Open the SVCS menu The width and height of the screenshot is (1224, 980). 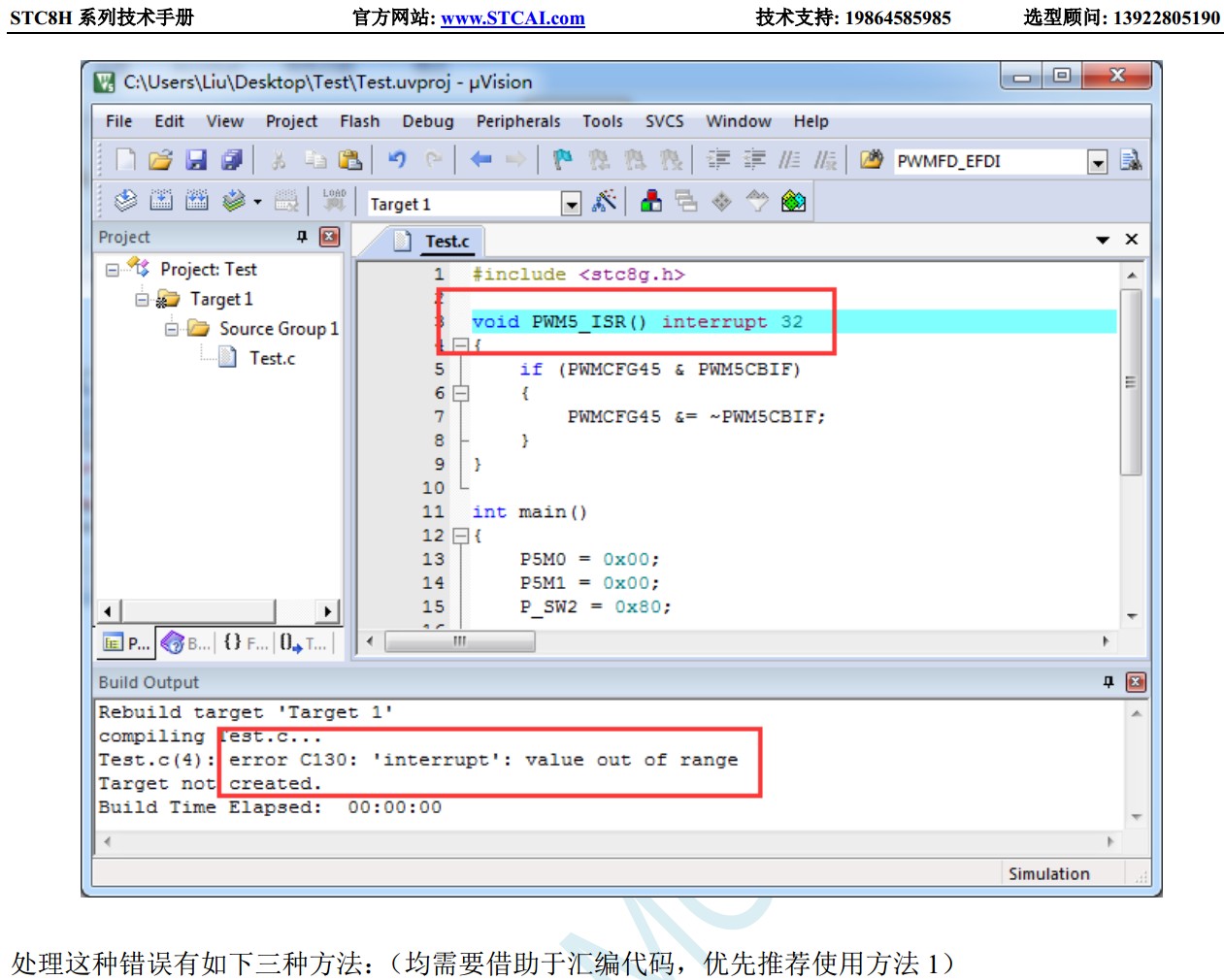[665, 121]
